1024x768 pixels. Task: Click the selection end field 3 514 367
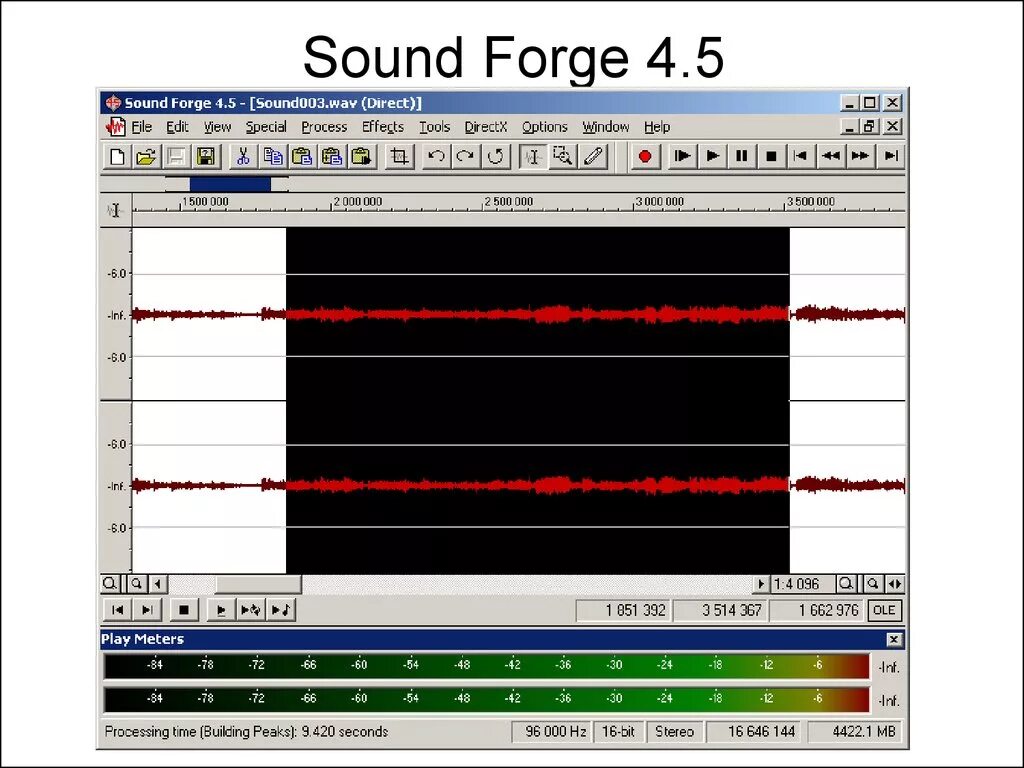click(x=721, y=610)
